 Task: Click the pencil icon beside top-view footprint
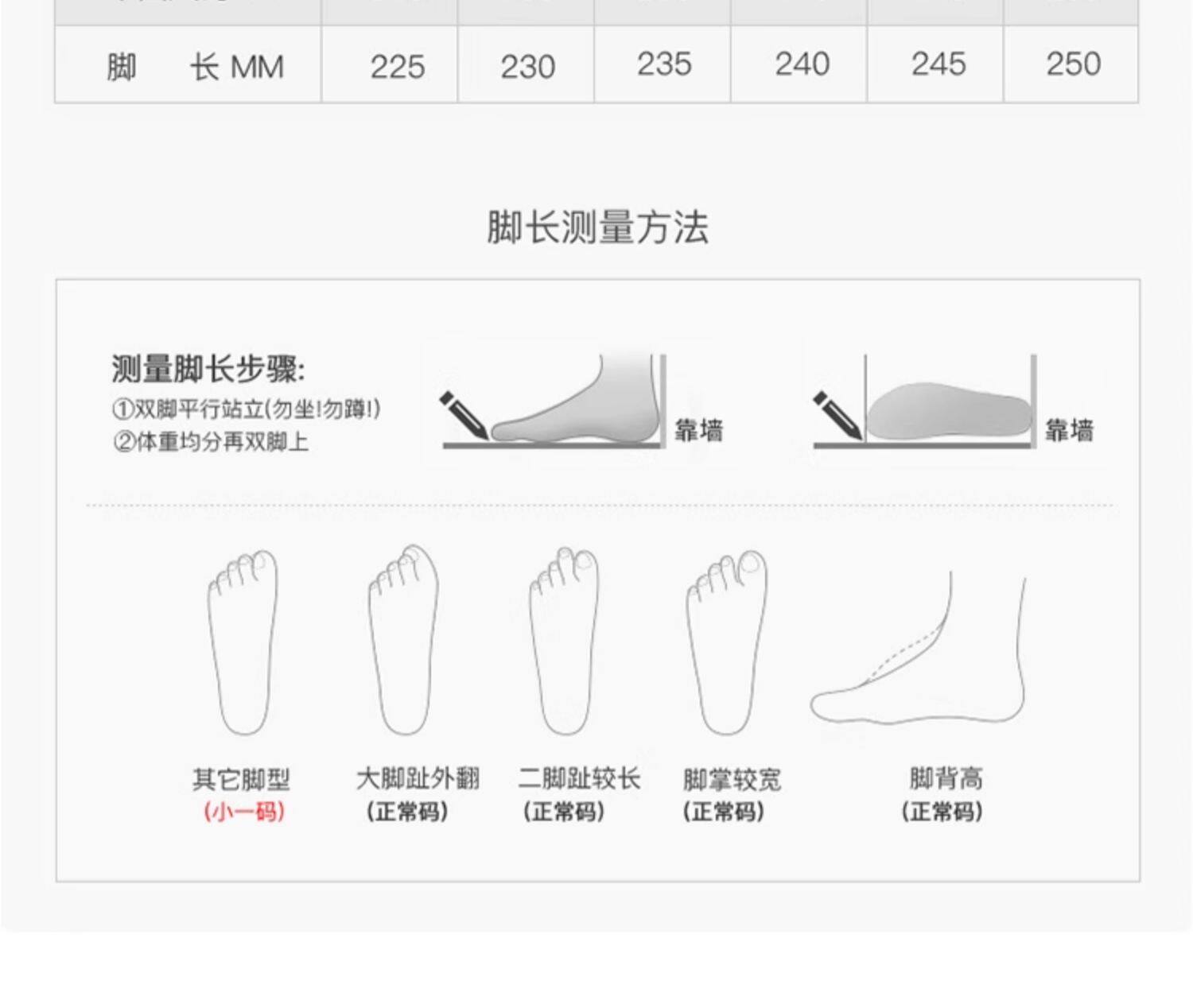point(837,415)
